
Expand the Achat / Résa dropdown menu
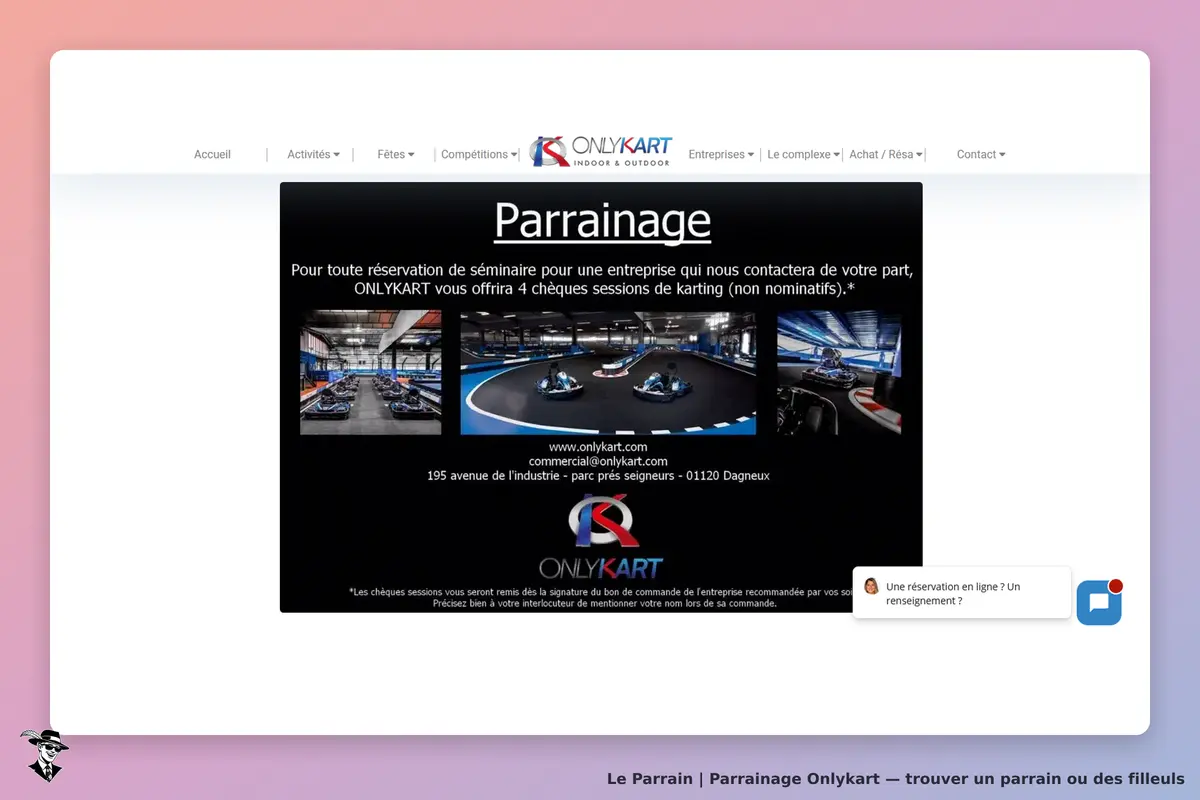click(x=886, y=155)
